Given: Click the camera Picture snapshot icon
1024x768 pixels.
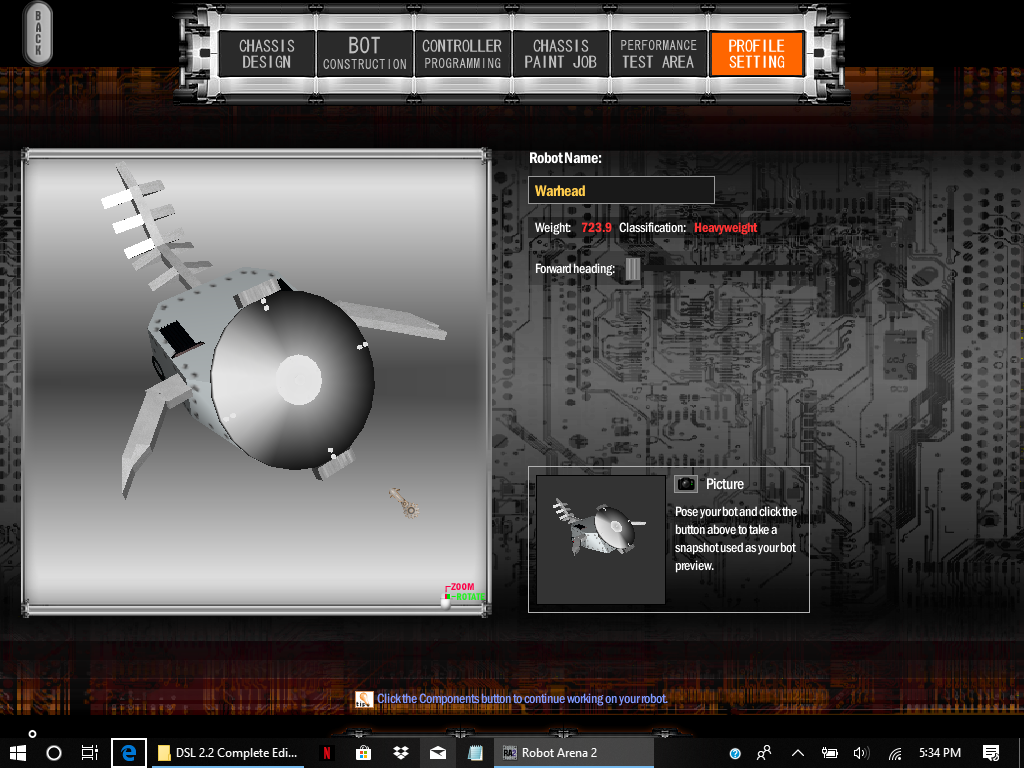Looking at the screenshot, I should (686, 484).
